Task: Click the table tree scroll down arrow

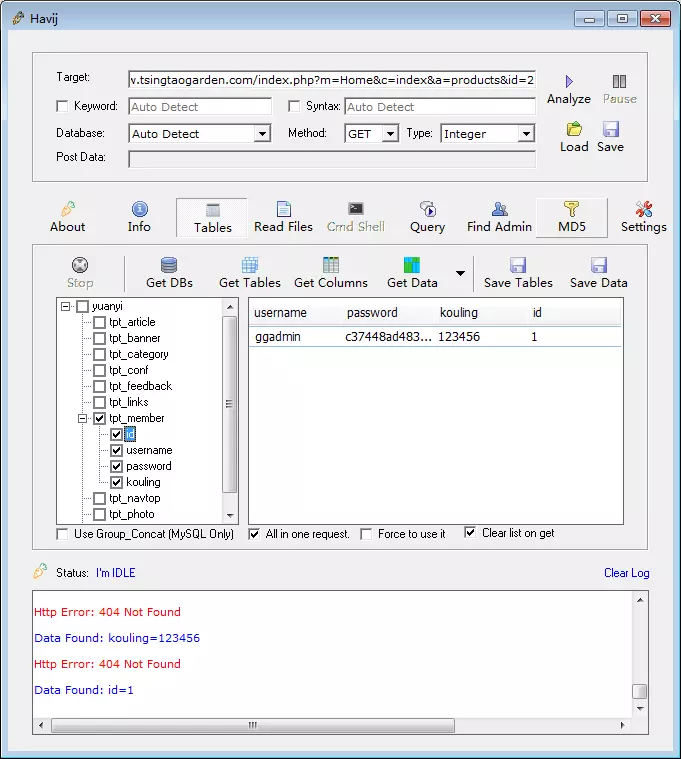Action: [x=230, y=515]
